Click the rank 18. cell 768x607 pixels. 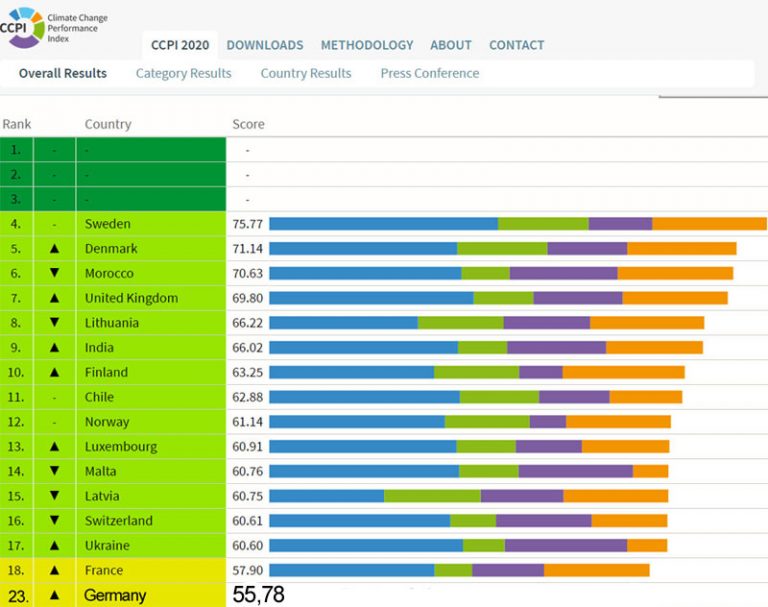16,570
